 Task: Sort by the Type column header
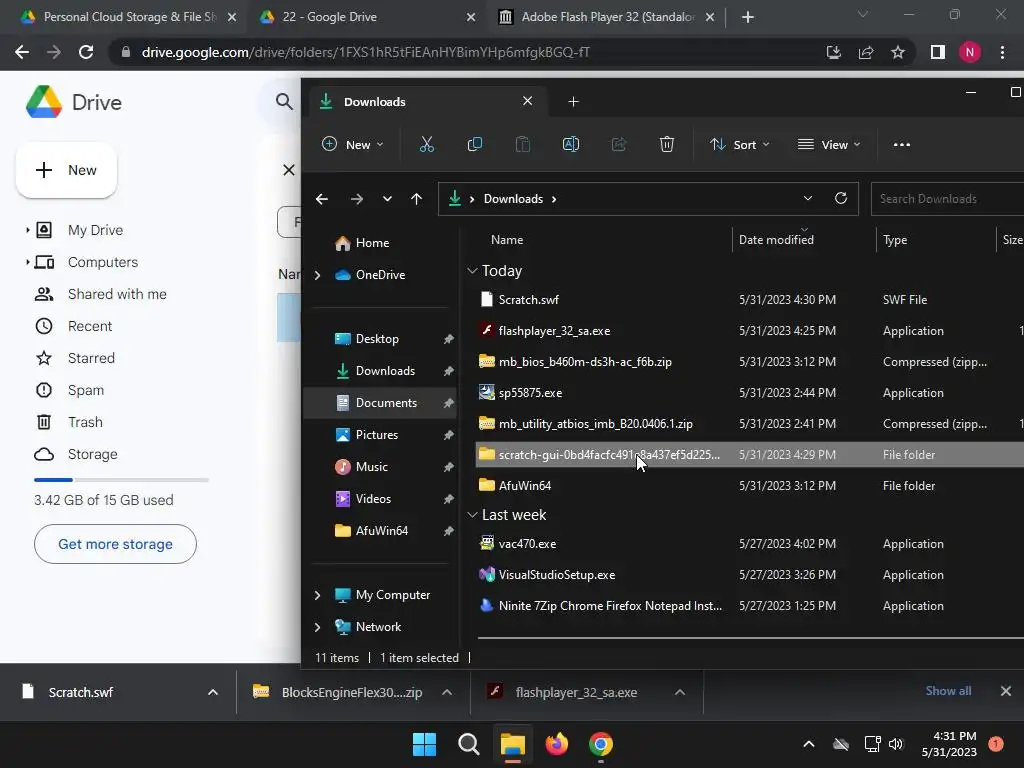coord(895,240)
